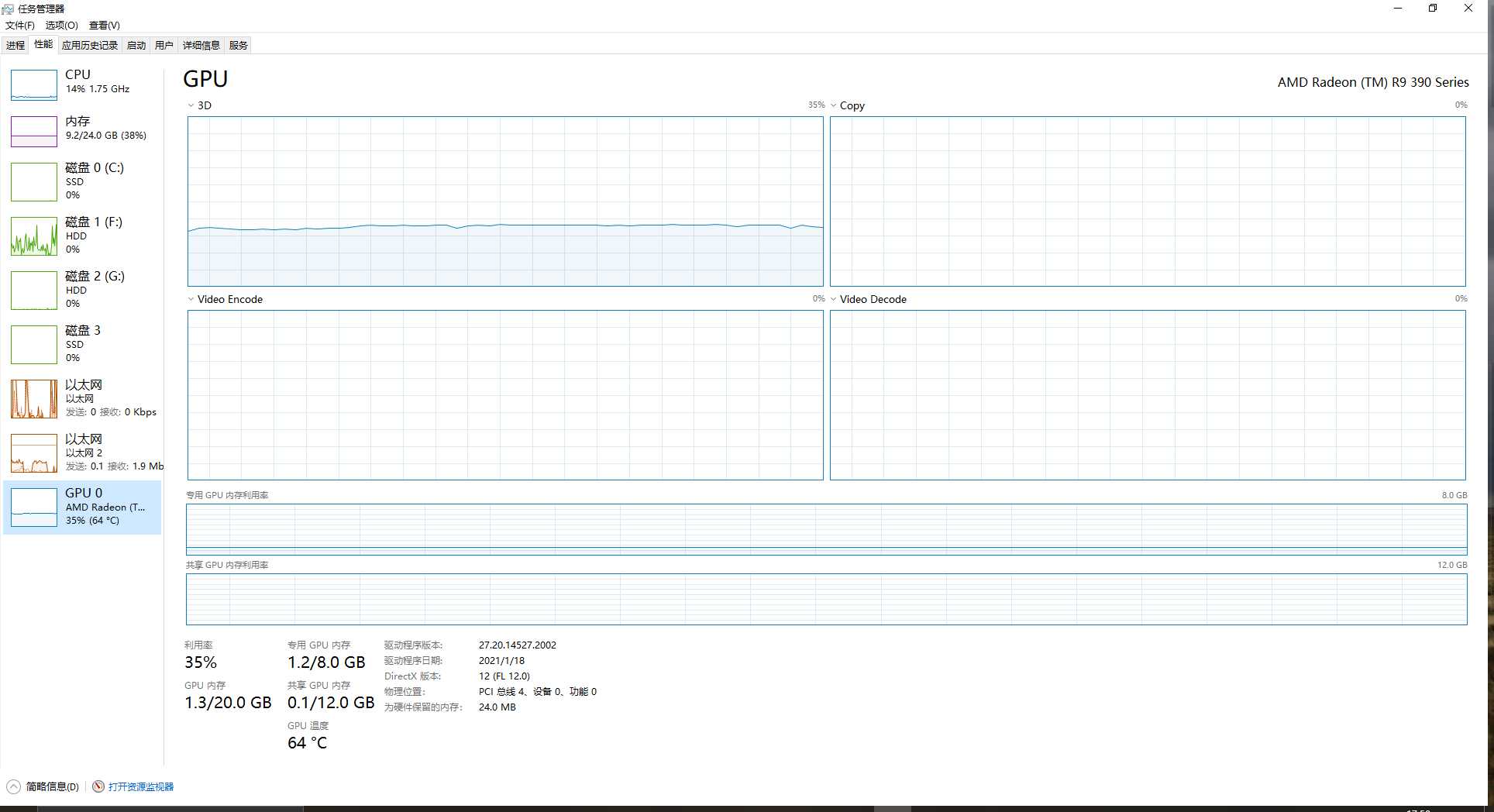Switch to the 进程 tab
This screenshot has width=1494, height=812.
(15, 45)
